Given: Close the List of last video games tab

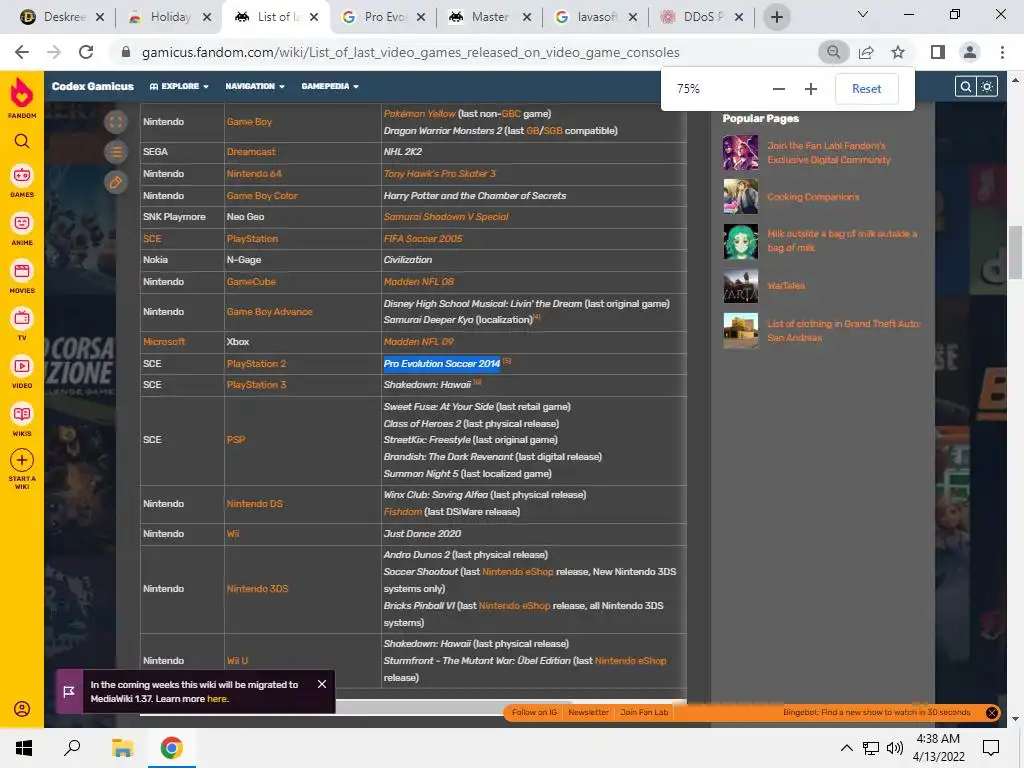Looking at the screenshot, I should tap(314, 17).
